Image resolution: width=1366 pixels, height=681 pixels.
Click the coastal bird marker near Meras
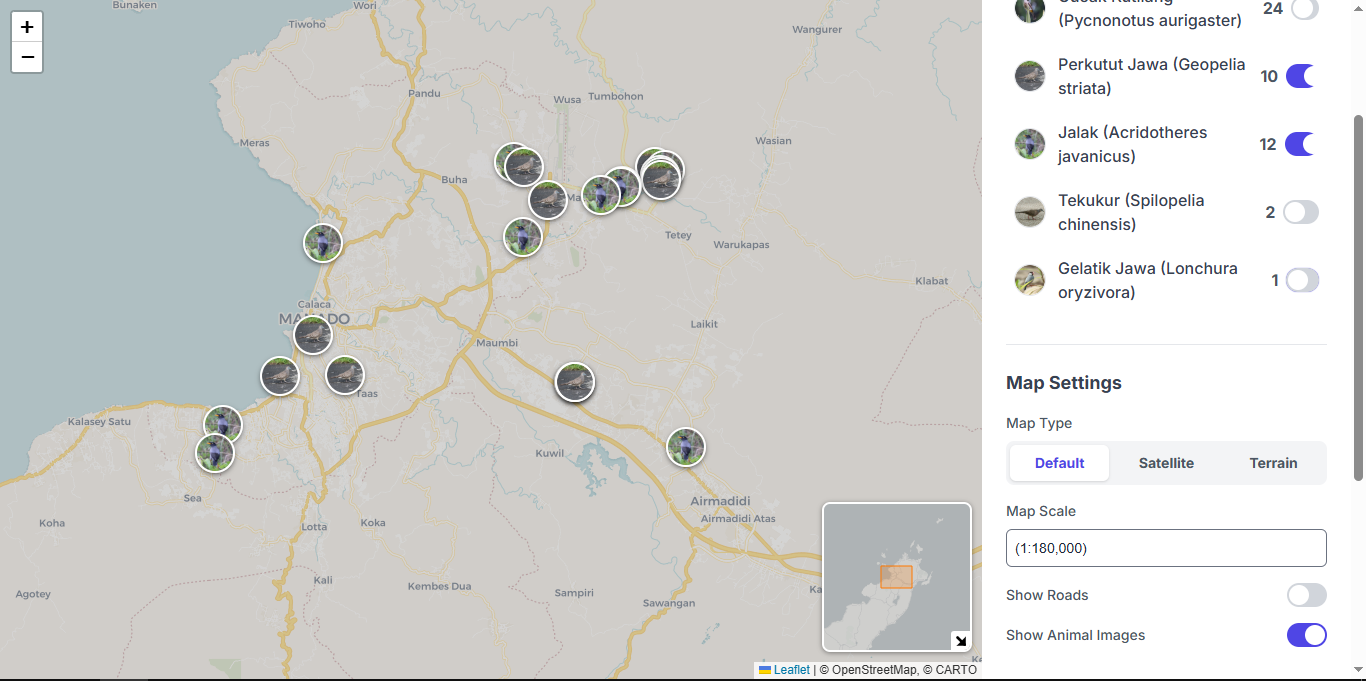pyautogui.click(x=323, y=243)
